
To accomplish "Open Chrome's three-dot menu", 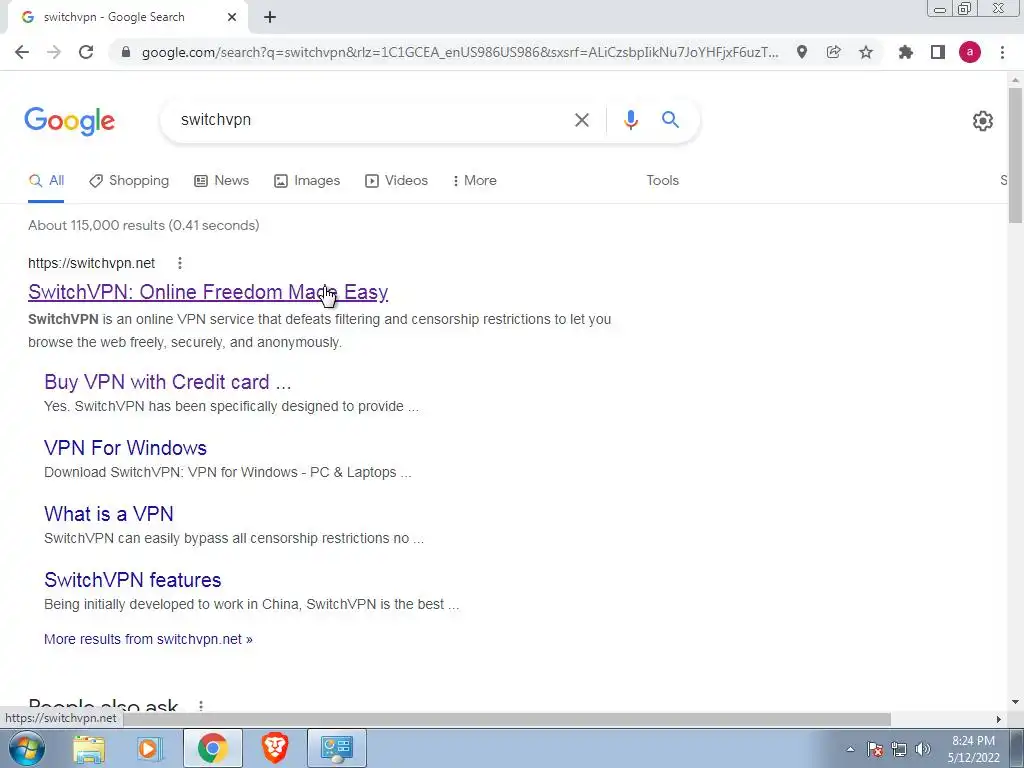I will [1002, 52].
